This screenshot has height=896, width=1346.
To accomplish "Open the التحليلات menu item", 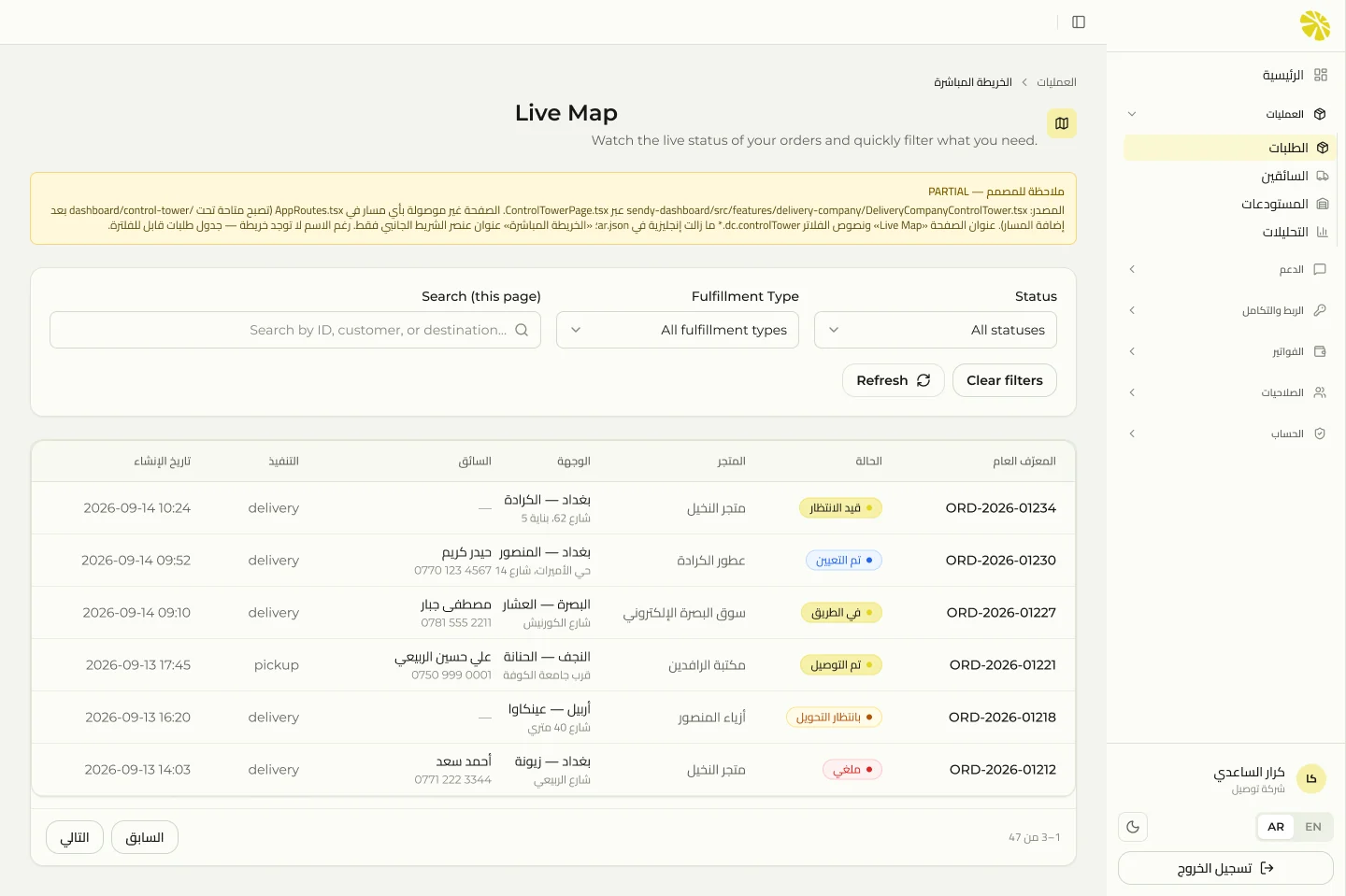I will pyautogui.click(x=1230, y=232).
